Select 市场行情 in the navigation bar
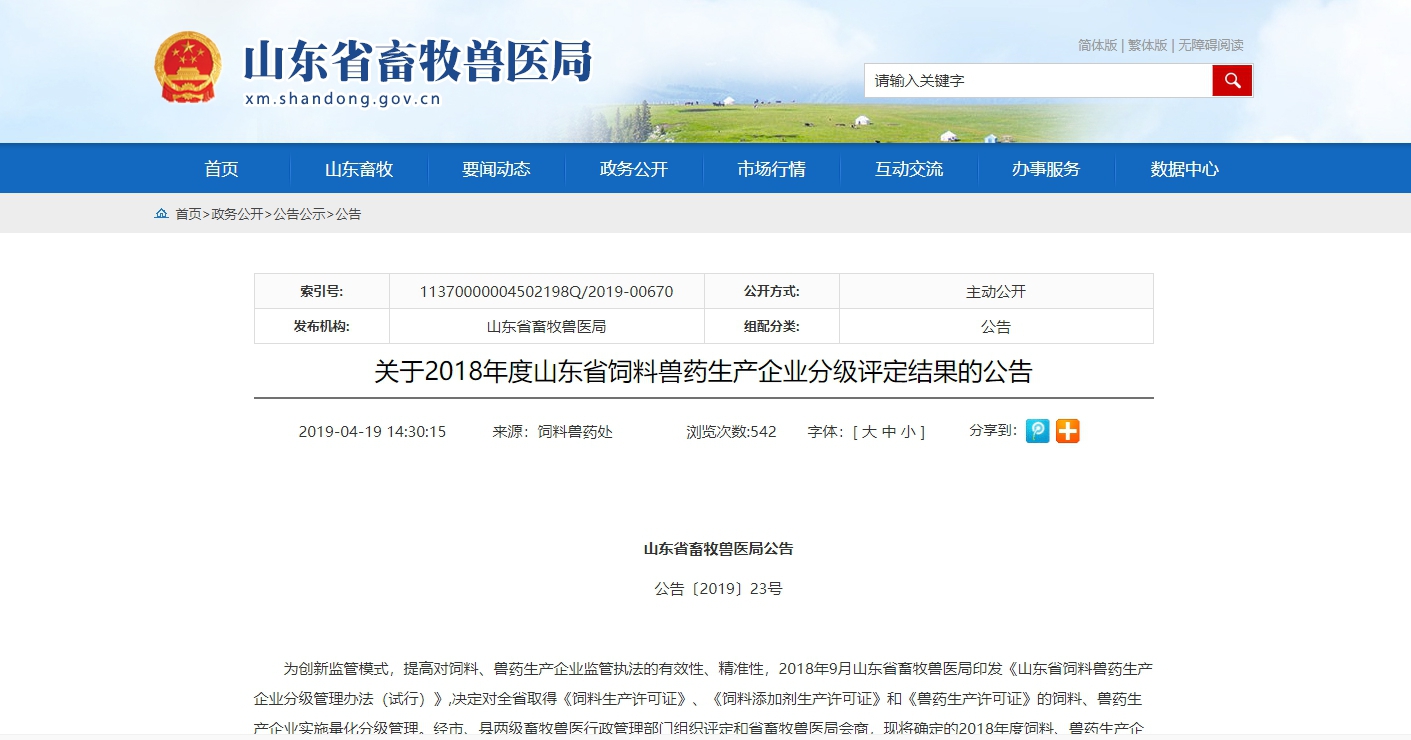Image resolution: width=1411 pixels, height=740 pixels. 771,169
